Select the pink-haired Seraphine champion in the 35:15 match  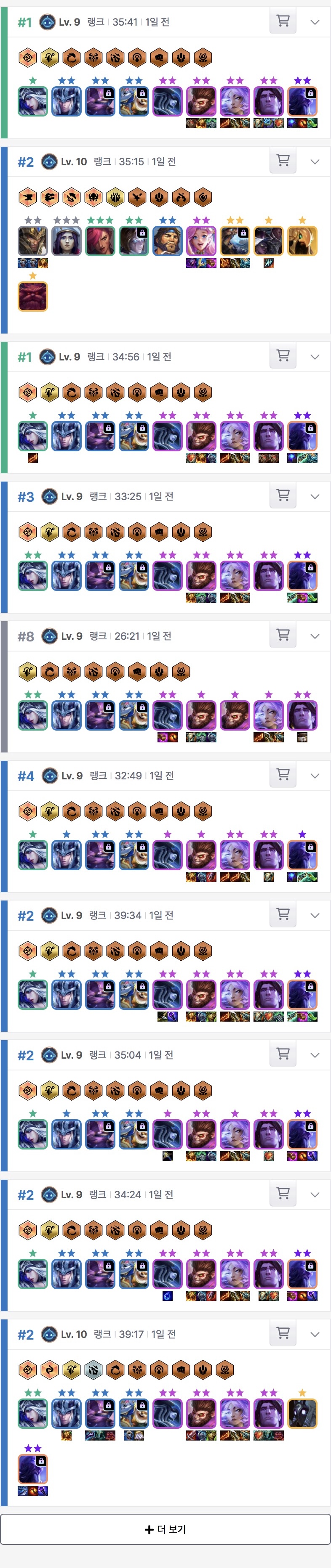[201, 241]
